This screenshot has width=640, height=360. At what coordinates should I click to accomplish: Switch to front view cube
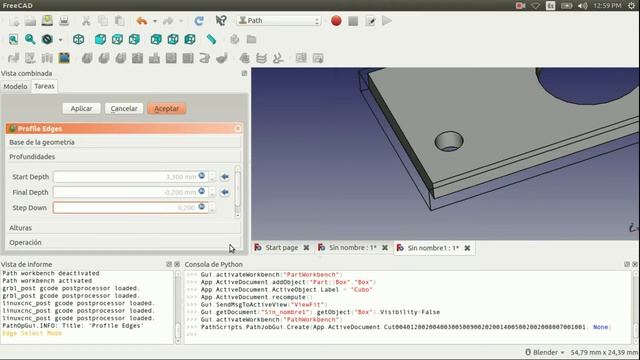tap(100, 39)
